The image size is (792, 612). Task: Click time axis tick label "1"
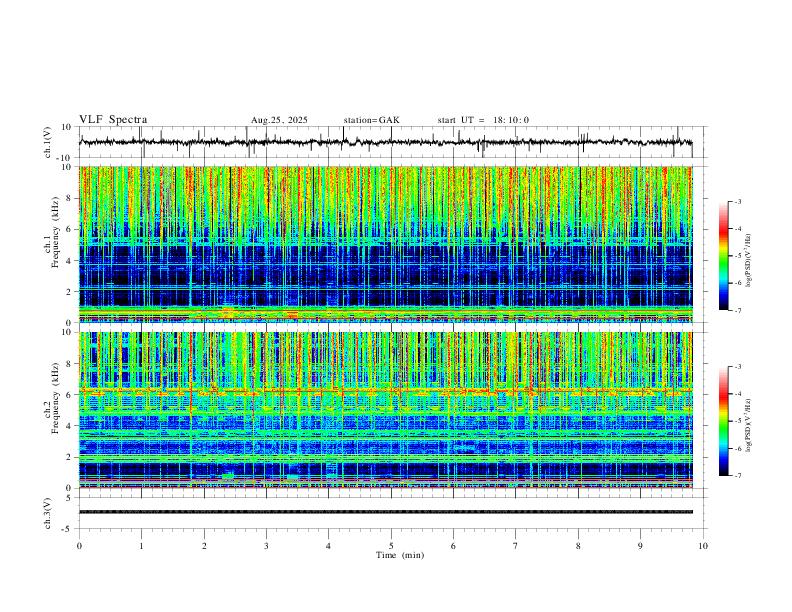[x=141, y=546]
